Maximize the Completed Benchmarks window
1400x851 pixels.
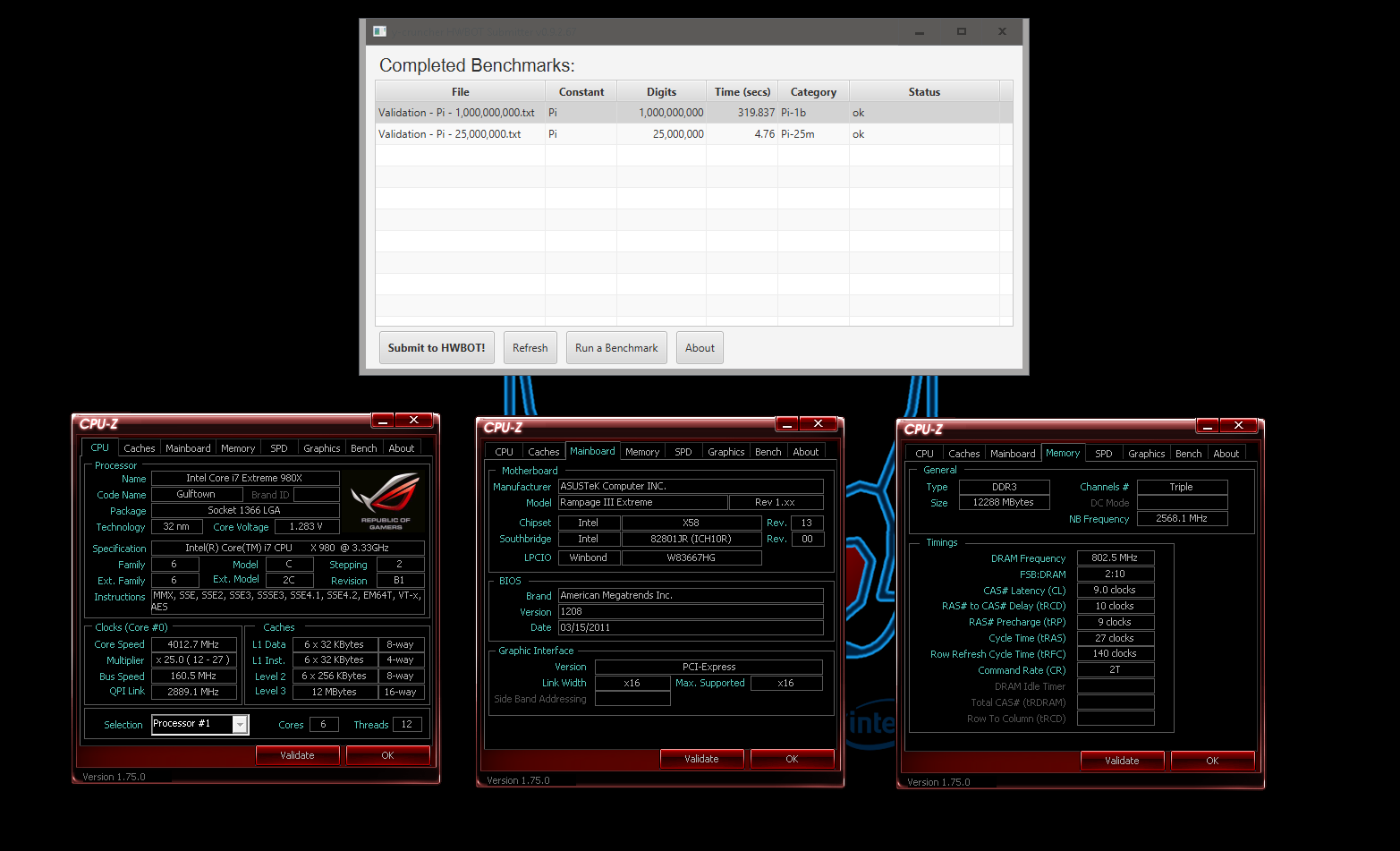[962, 31]
